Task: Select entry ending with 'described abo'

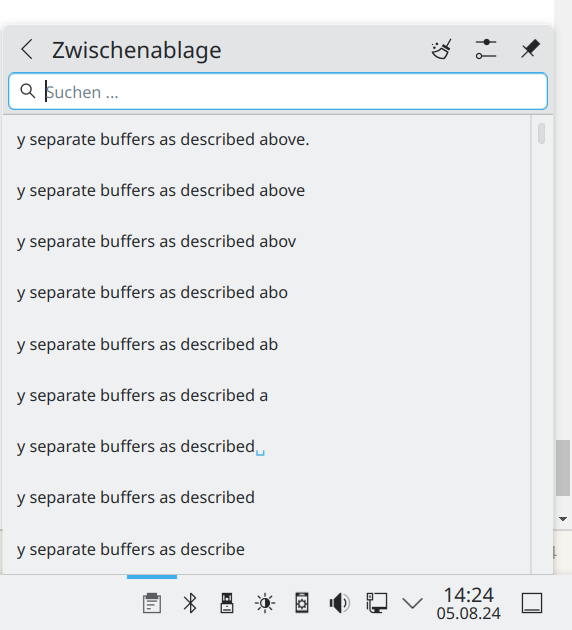Action: click(x=267, y=293)
